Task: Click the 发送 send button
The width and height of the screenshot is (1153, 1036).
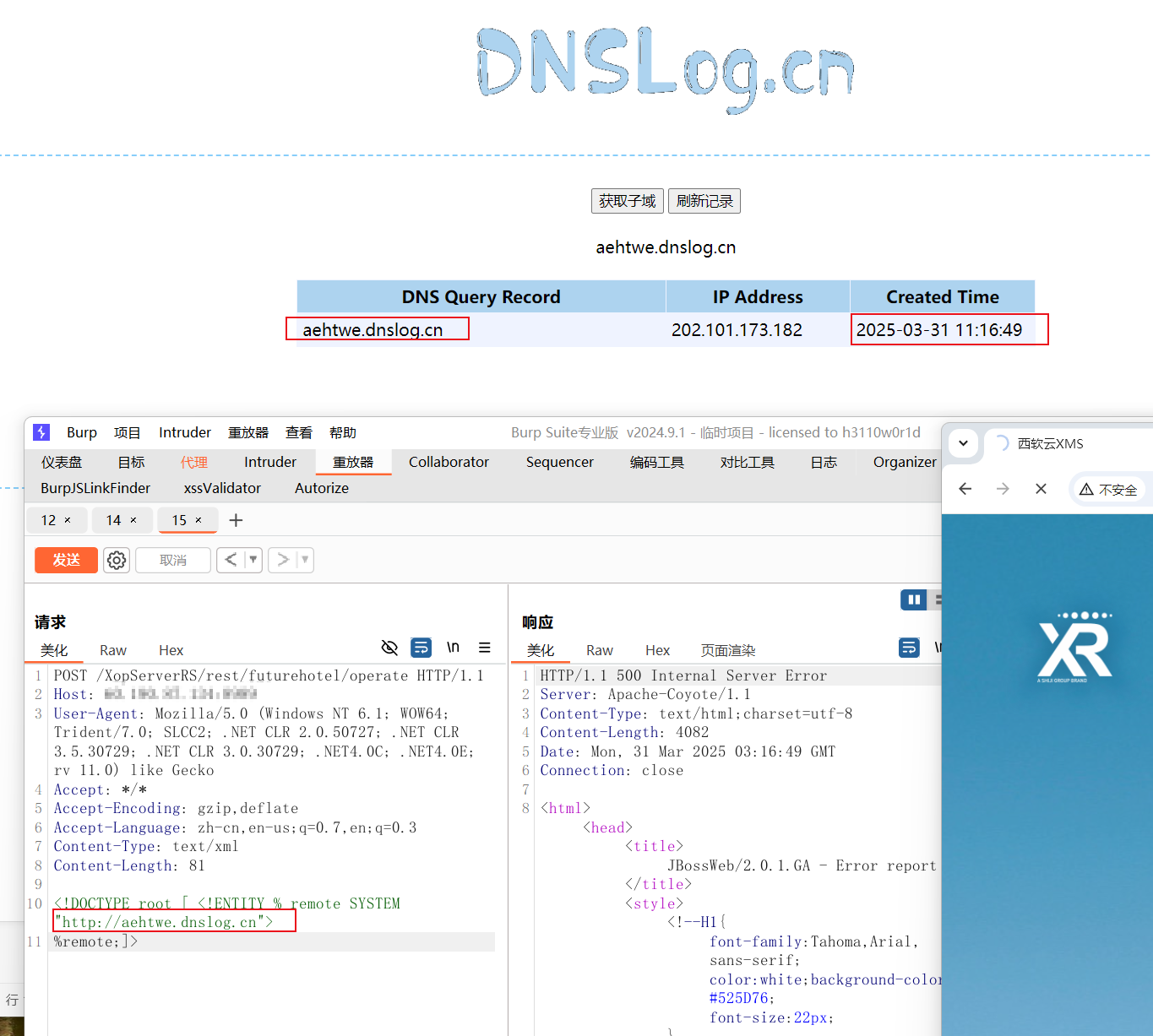Action: pyautogui.click(x=66, y=560)
